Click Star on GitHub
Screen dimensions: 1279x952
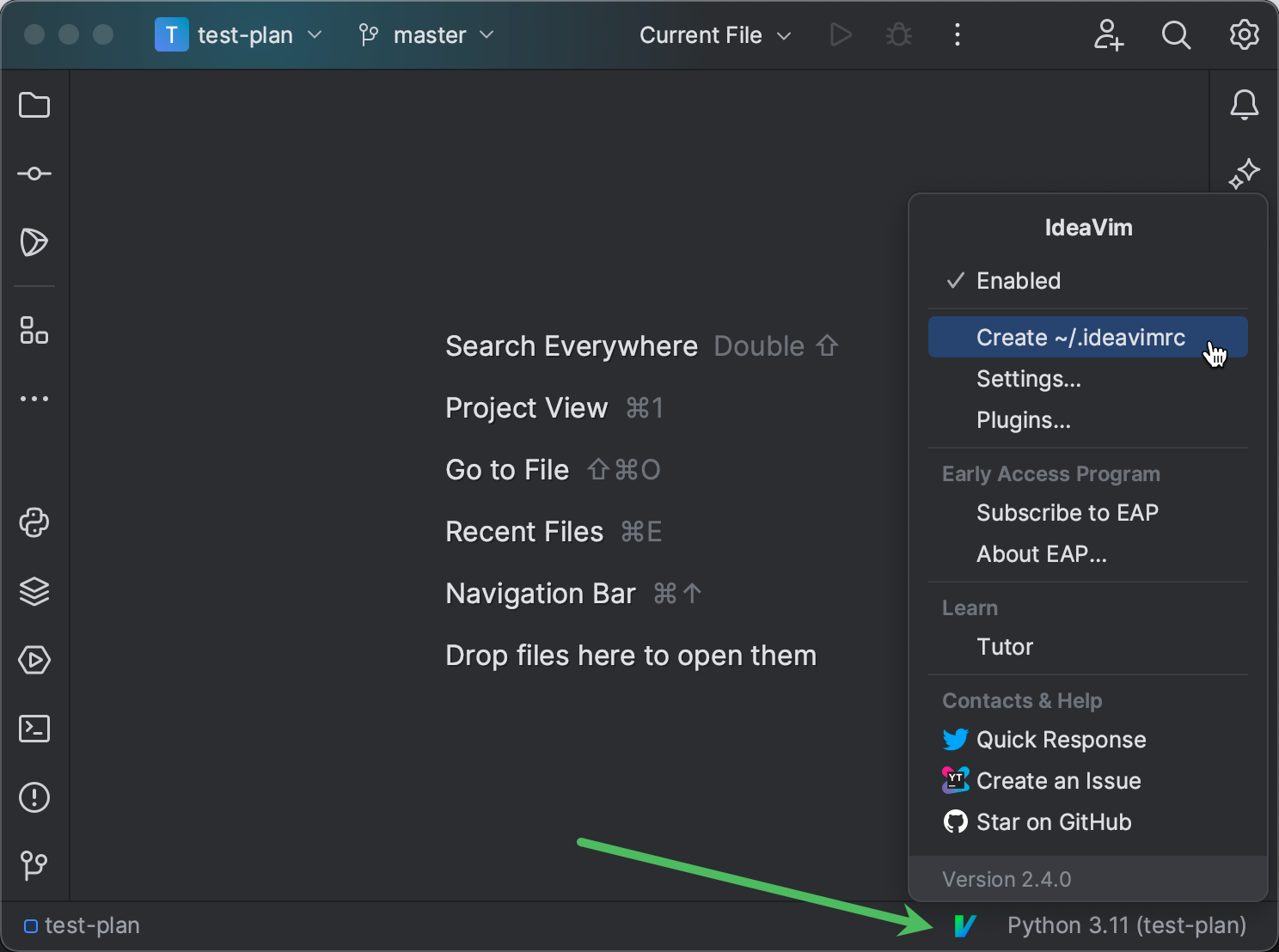[1053, 821]
